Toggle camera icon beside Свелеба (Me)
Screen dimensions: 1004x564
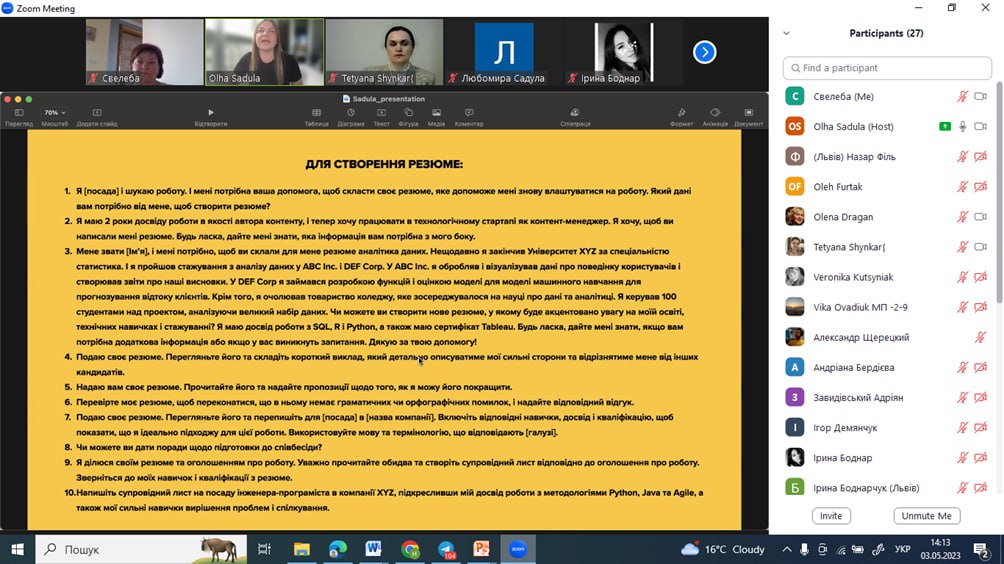point(981,97)
